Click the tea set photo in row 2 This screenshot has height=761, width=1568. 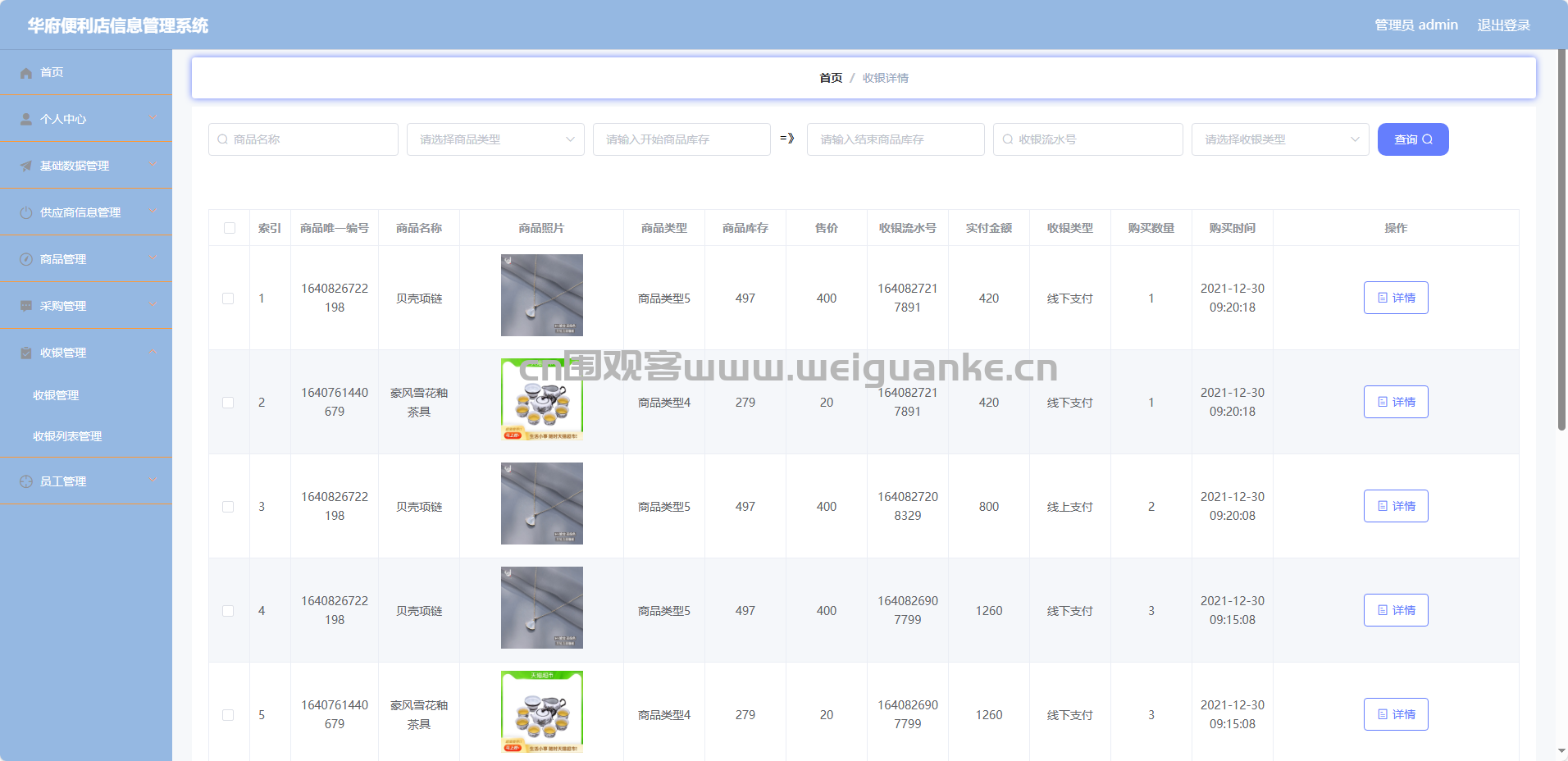point(542,399)
